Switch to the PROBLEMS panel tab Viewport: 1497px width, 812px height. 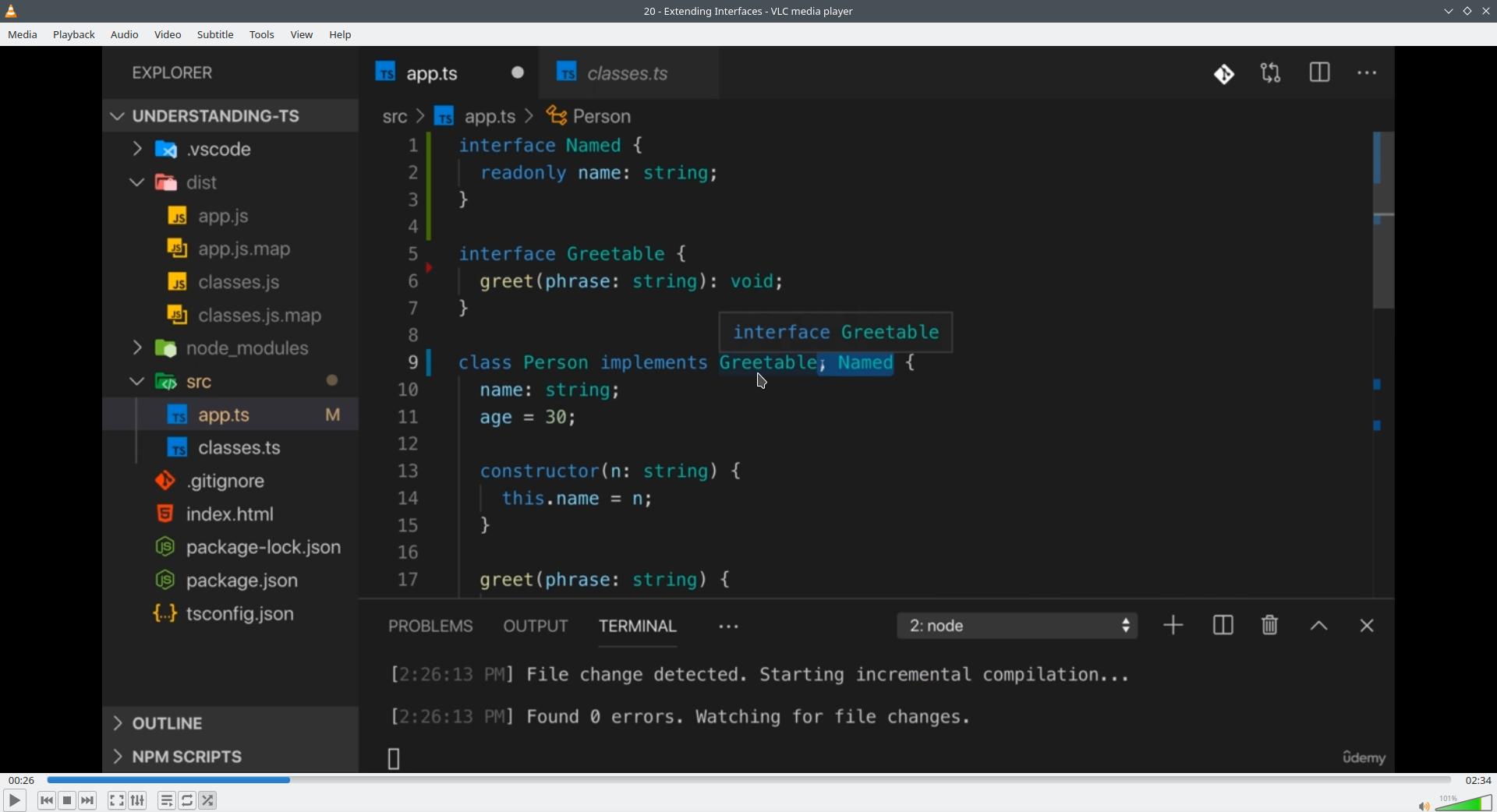tap(430, 627)
